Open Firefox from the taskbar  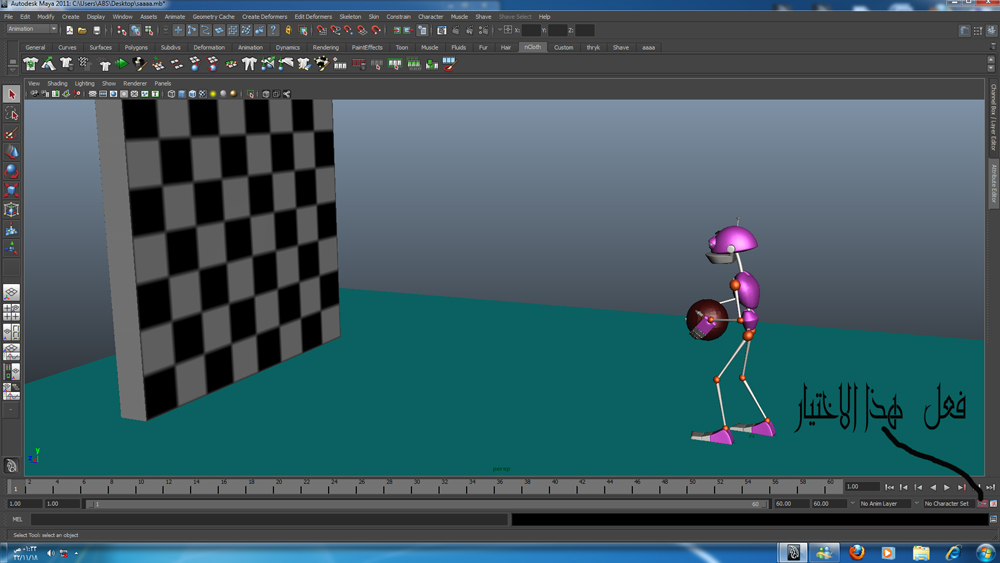(857, 552)
